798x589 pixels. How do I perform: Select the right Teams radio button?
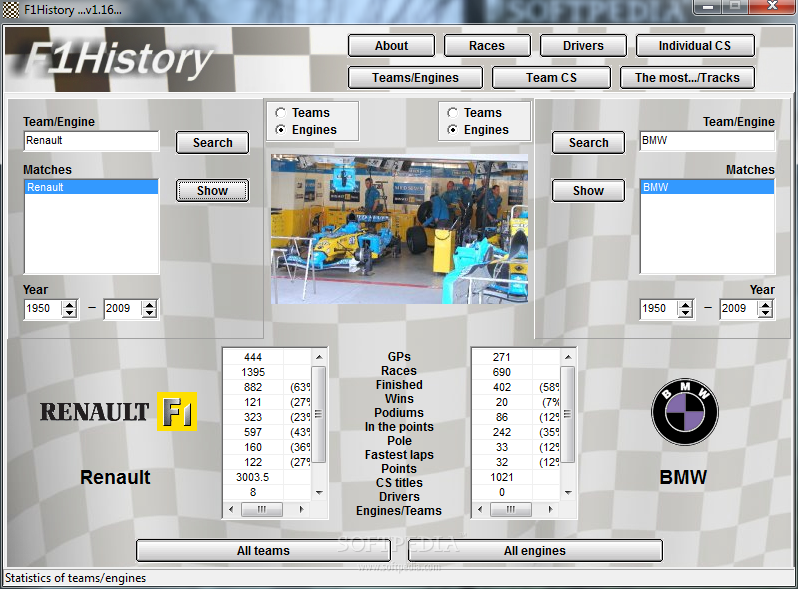pos(452,113)
